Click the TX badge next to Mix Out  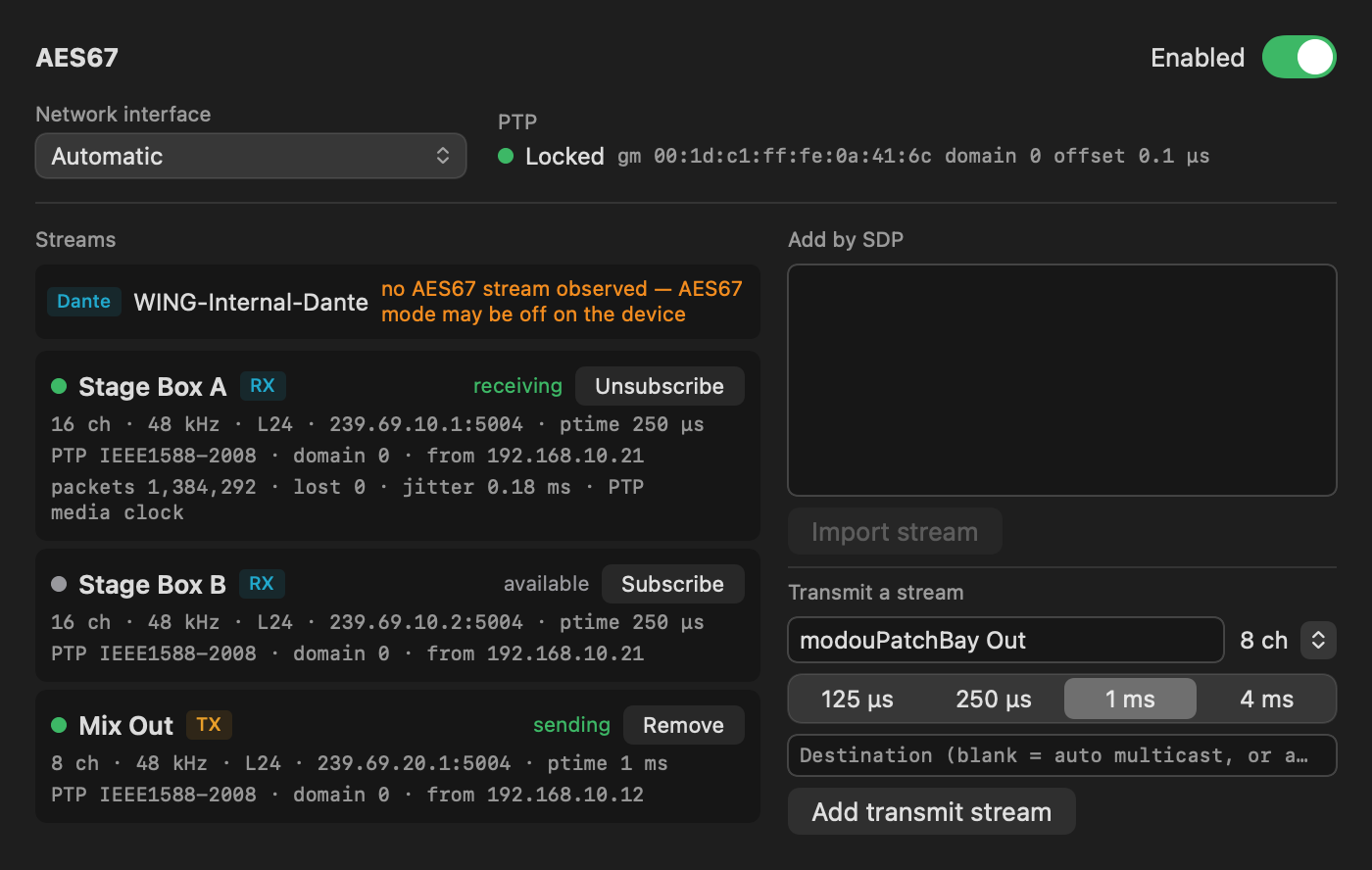(209, 725)
